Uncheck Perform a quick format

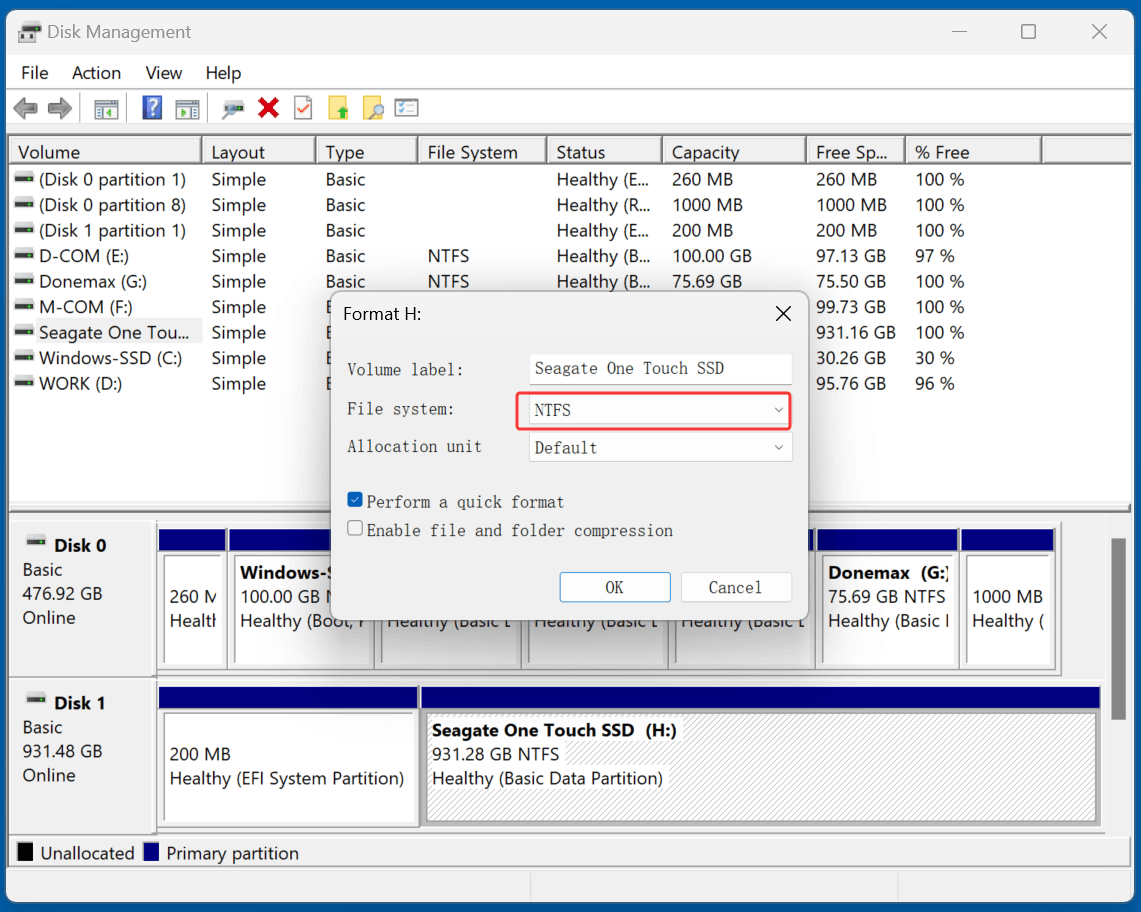355,500
